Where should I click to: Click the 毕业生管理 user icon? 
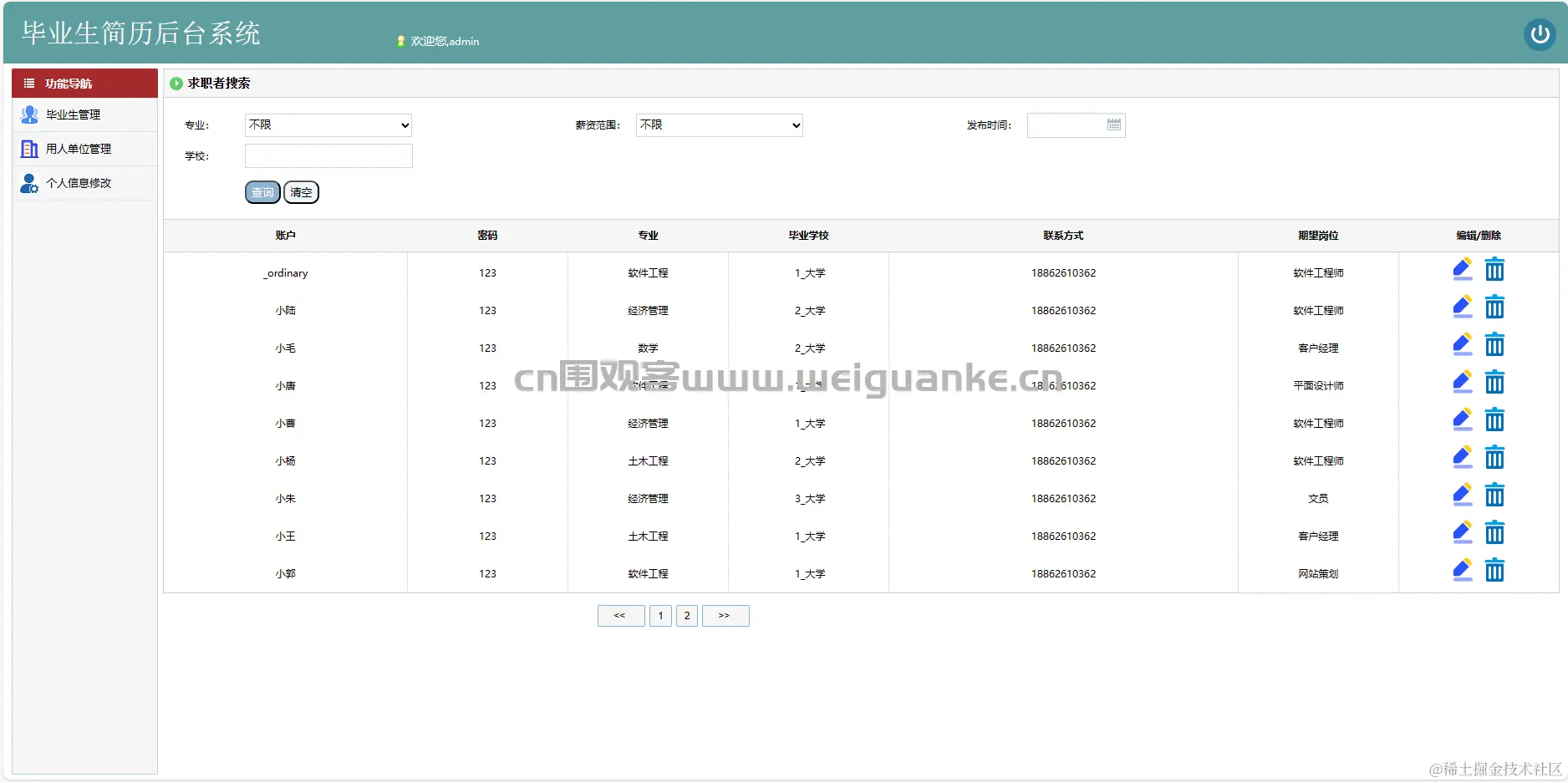29,114
